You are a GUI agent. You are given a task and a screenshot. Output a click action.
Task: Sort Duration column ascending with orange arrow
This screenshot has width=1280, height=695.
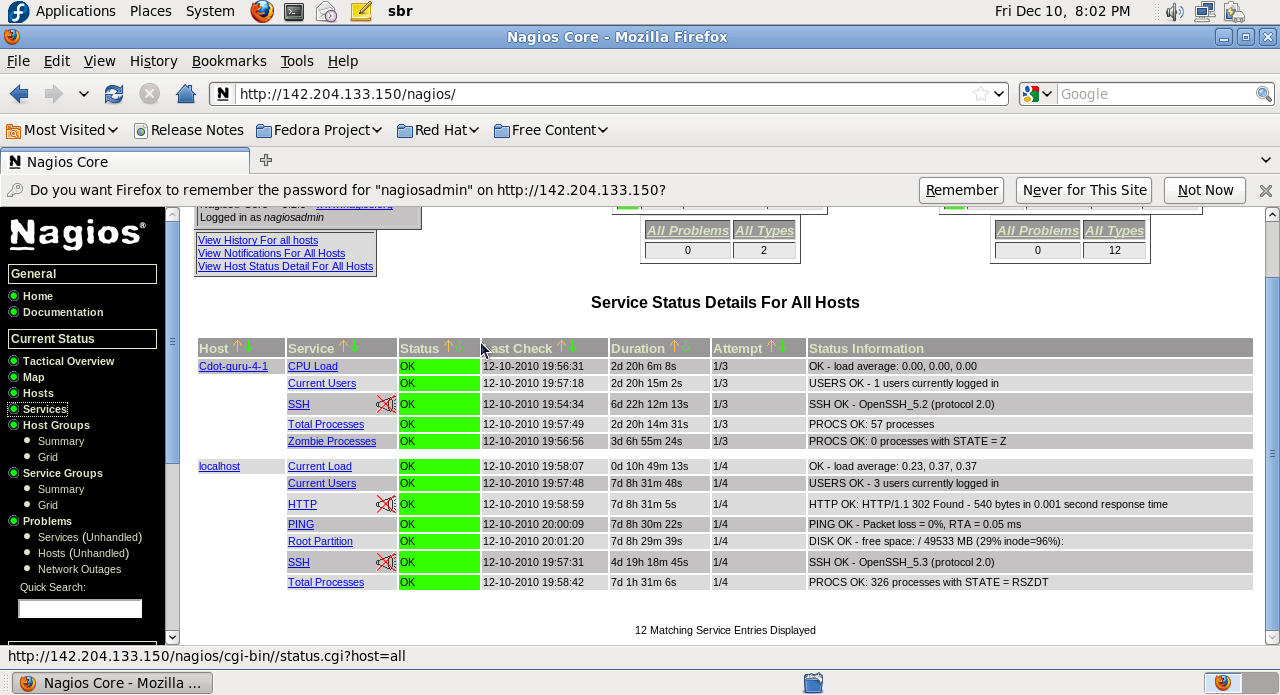coord(674,346)
